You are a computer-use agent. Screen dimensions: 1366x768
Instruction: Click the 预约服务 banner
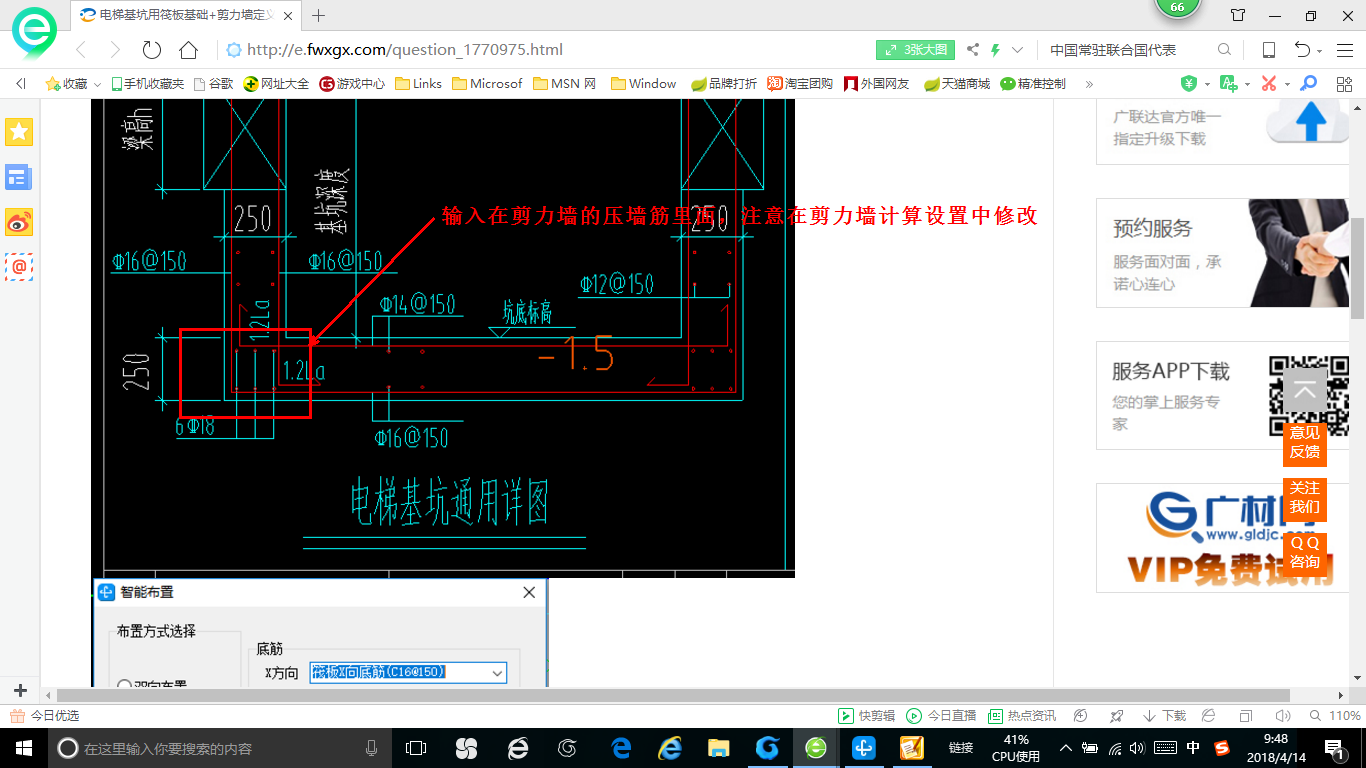pyautogui.click(x=1223, y=253)
